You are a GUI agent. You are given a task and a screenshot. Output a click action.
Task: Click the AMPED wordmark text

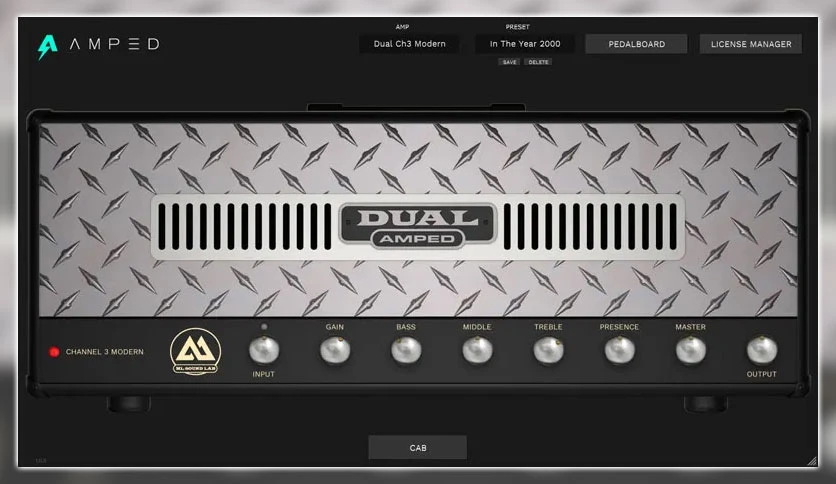[x=115, y=44]
